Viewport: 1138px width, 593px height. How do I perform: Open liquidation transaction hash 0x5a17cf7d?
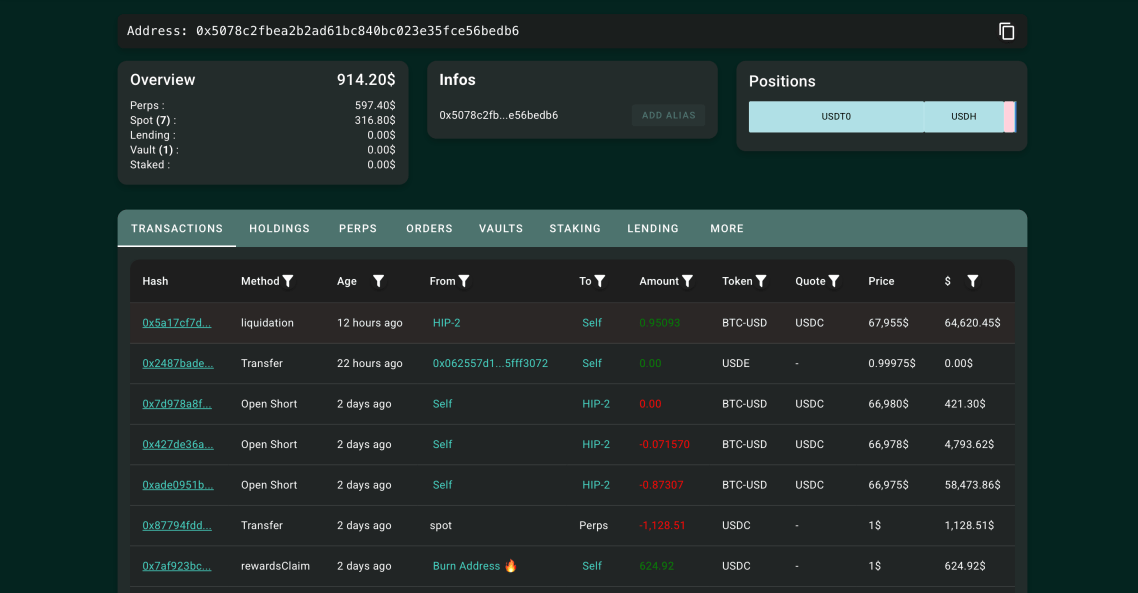point(177,323)
